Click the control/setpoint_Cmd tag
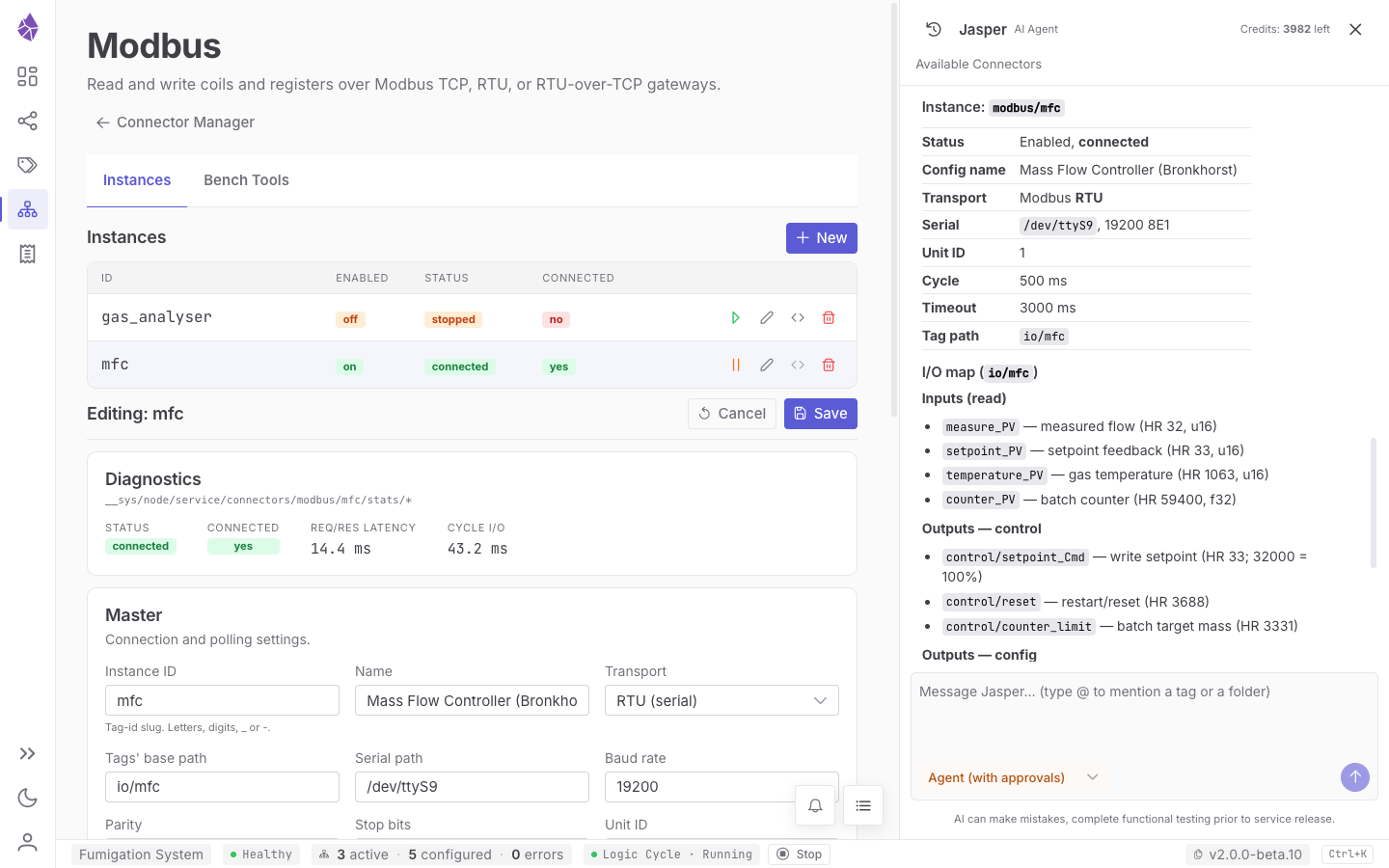 pos(1016,557)
